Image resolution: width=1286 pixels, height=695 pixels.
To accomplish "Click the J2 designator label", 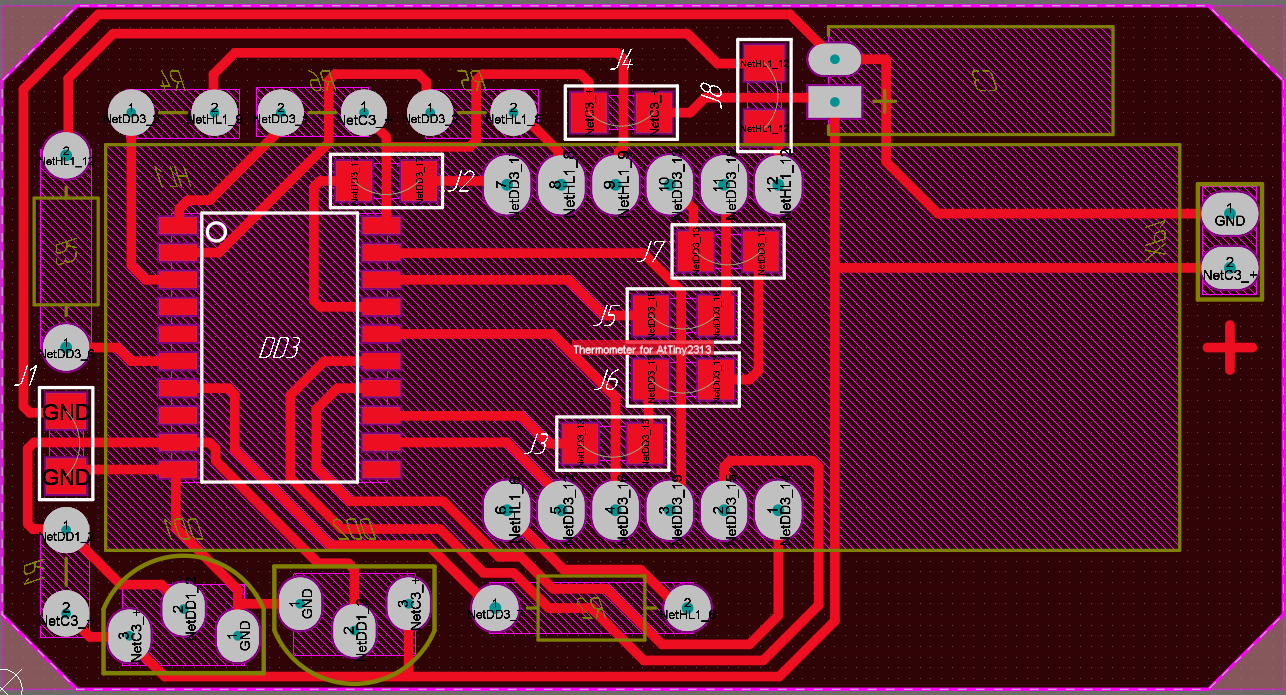I will tap(460, 181).
